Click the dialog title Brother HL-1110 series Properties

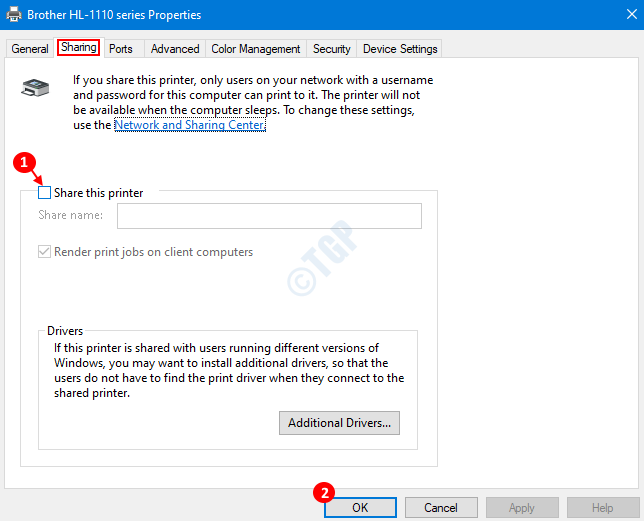click(x=114, y=15)
